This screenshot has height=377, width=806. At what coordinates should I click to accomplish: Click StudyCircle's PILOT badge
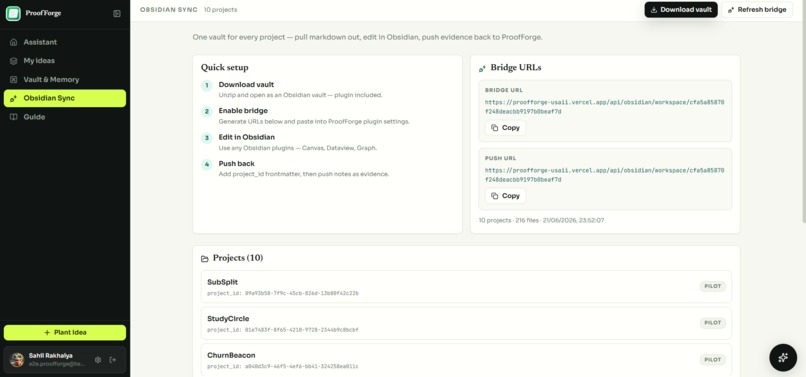coord(712,323)
